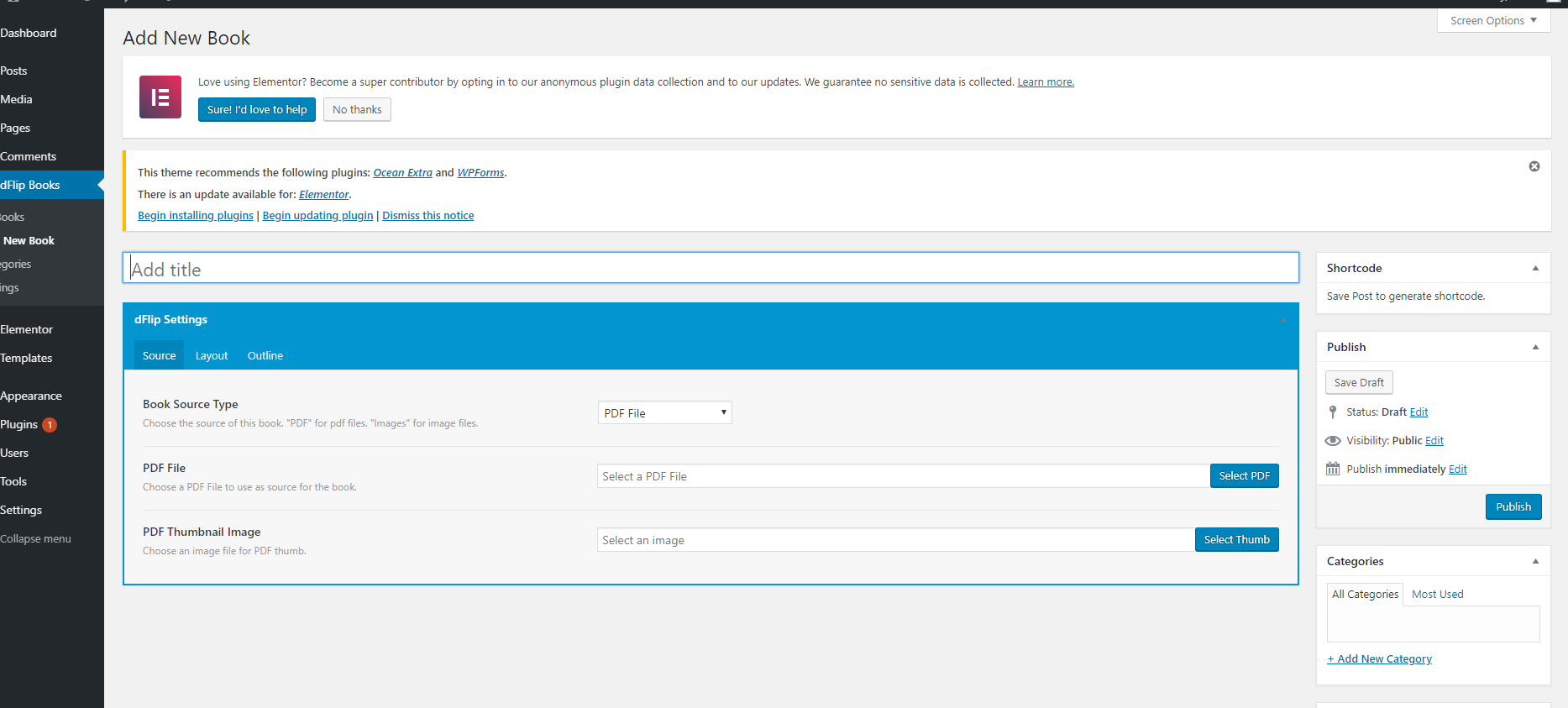Click the blue Publish button
The height and width of the screenshot is (708, 1568).
1513,506
